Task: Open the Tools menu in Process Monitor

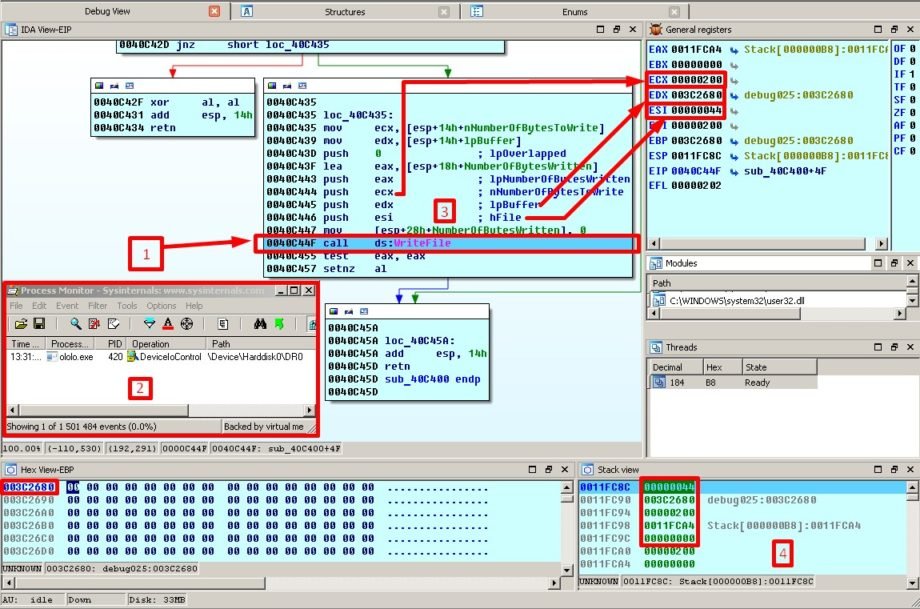Action: pyautogui.click(x=127, y=306)
